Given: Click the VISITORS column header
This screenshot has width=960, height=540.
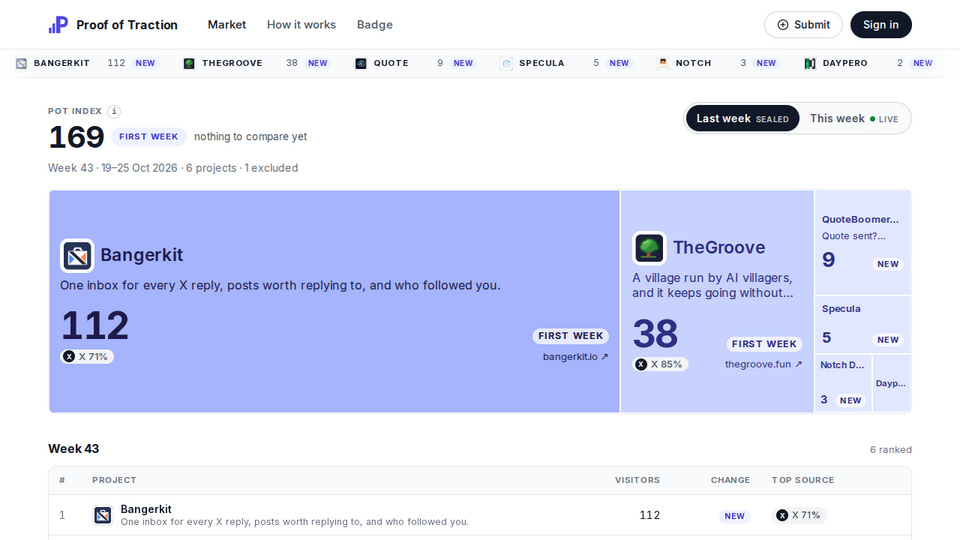Looking at the screenshot, I should pyautogui.click(x=637, y=480).
